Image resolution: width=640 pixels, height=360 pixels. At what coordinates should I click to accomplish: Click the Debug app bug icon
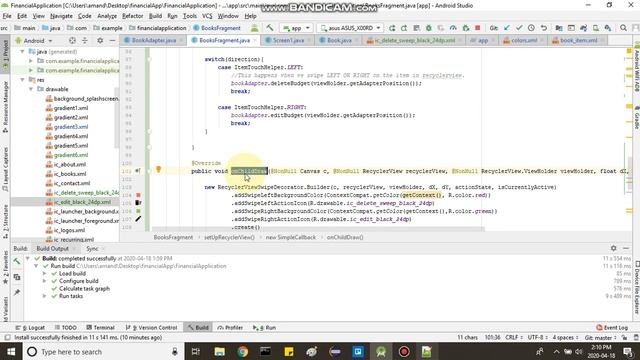tap(429, 28)
